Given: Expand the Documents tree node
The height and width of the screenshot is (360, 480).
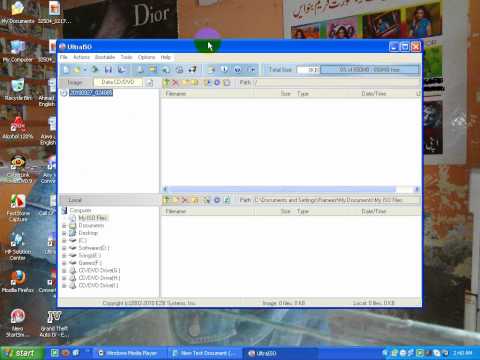Looking at the screenshot, I should tap(64, 226).
